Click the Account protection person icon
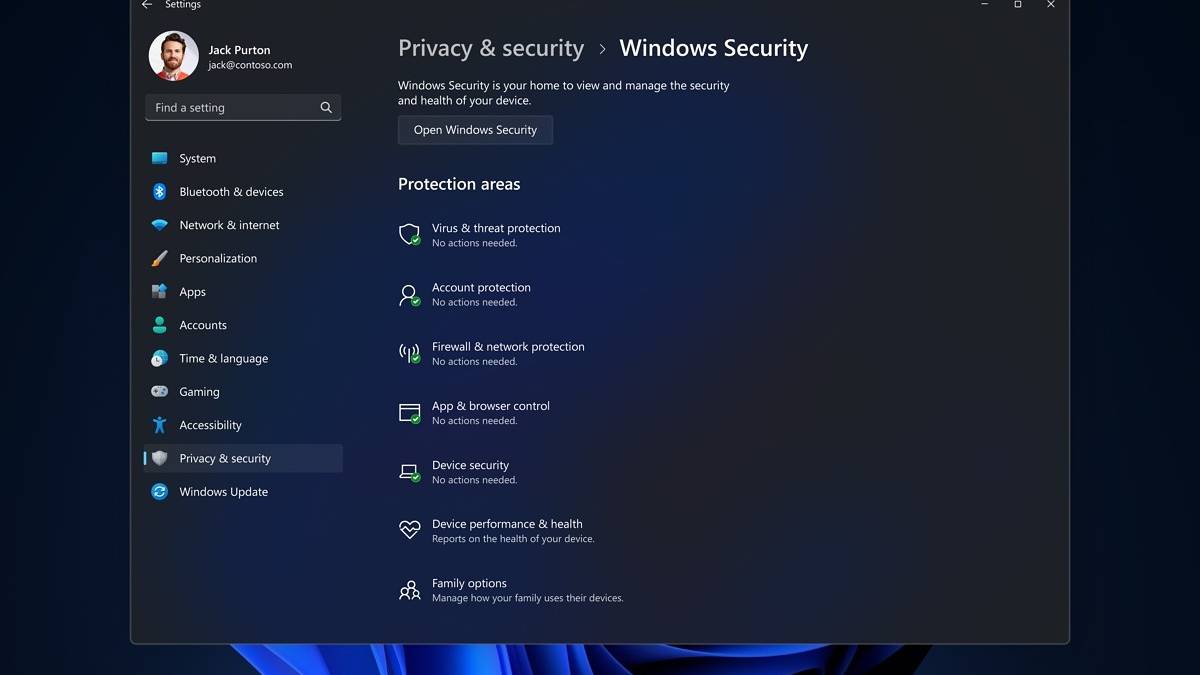Screen dimensions: 1200x675 [409, 294]
